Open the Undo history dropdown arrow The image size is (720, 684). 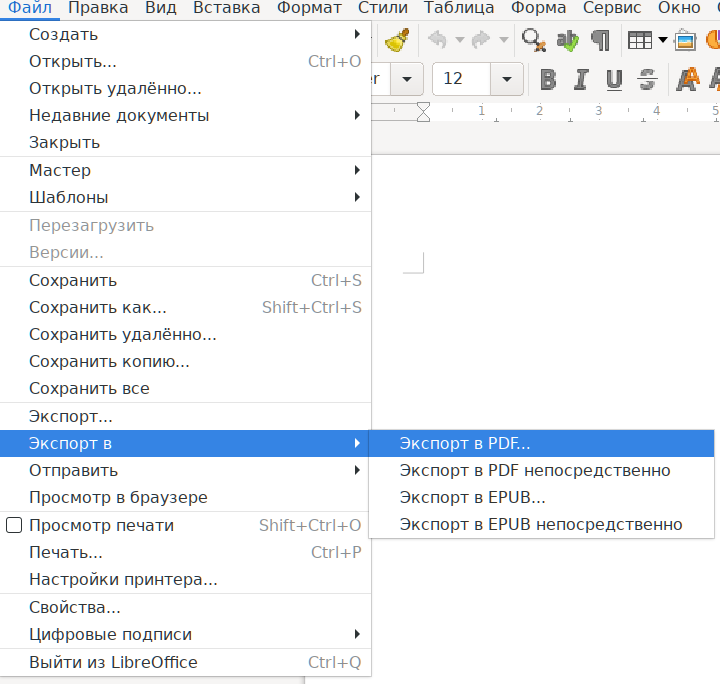(x=460, y=40)
